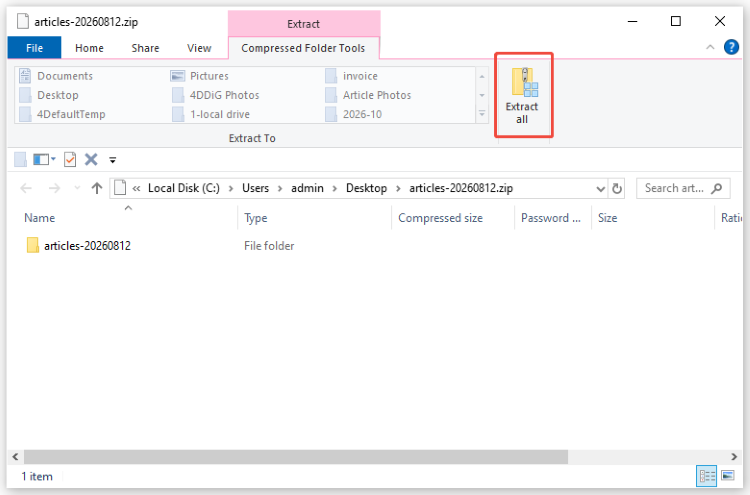Viewport: 750px width, 495px height.
Task: Click the '1 item' status bar text
Action: click(x=37, y=476)
